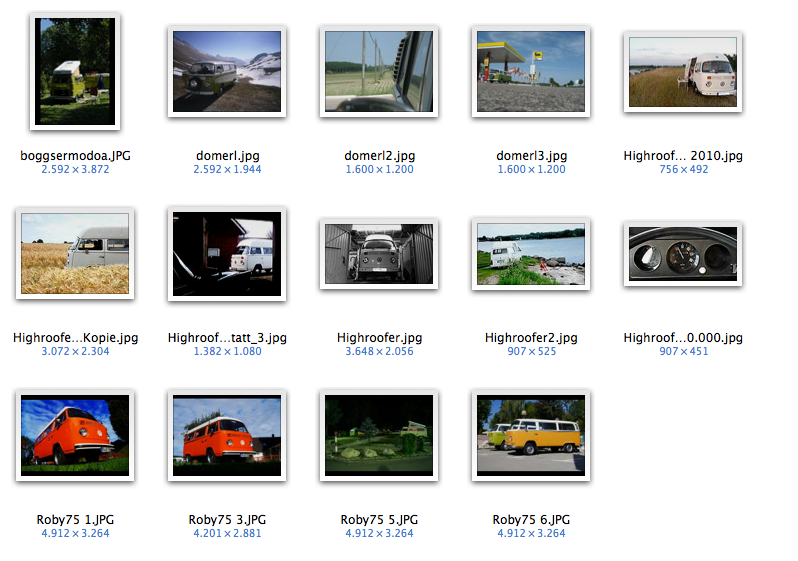798x561 pixels.
Task: Click the Roby75 5.JPG dark garden thumbnail
Action: [x=379, y=435]
